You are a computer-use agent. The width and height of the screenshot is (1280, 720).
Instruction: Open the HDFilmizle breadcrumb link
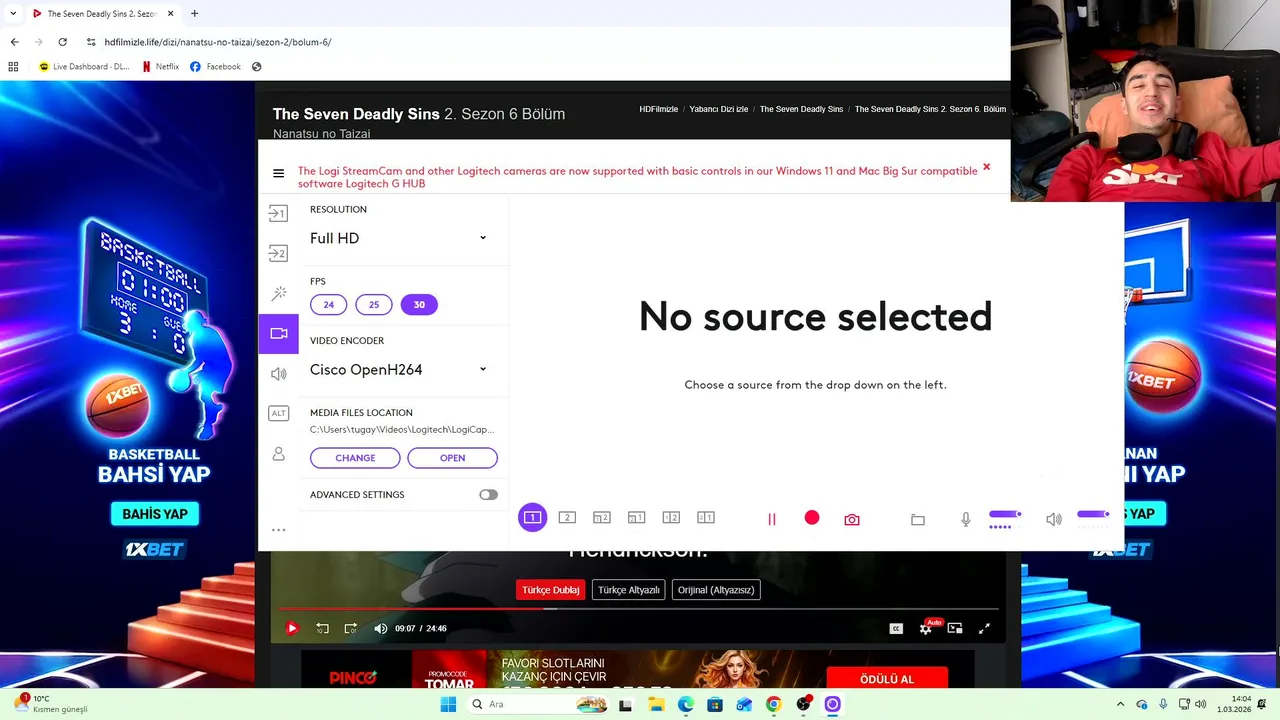pyautogui.click(x=659, y=109)
